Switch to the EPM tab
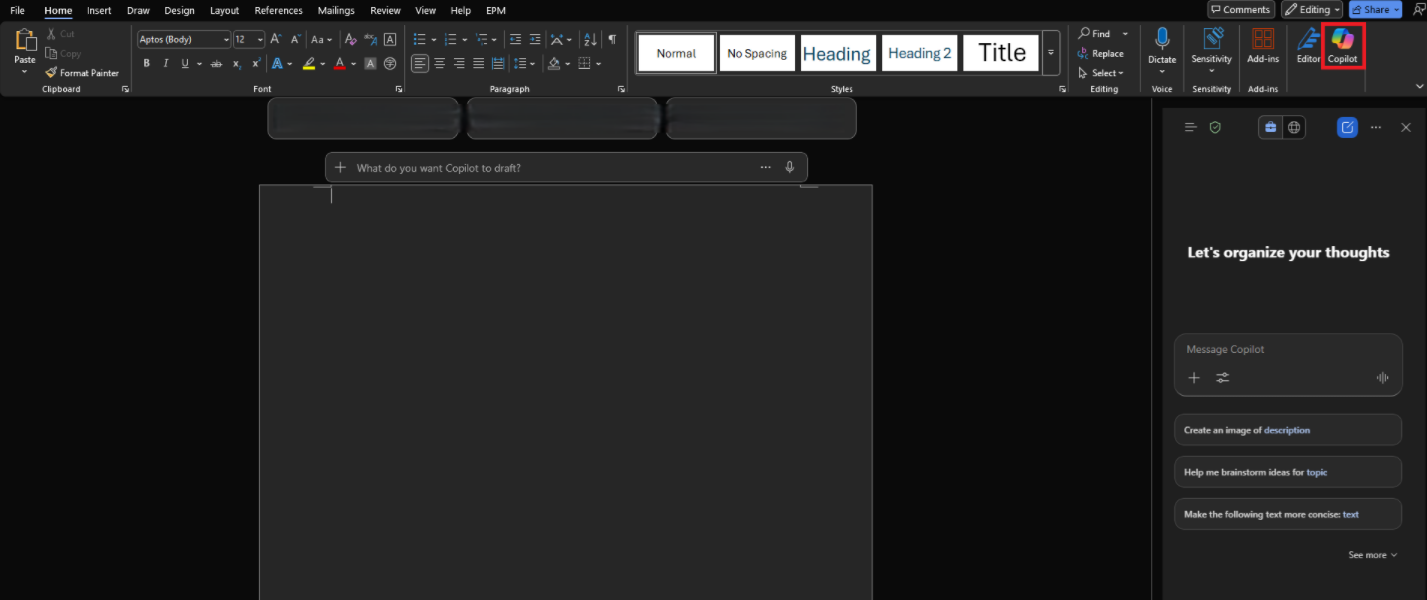 (x=495, y=10)
